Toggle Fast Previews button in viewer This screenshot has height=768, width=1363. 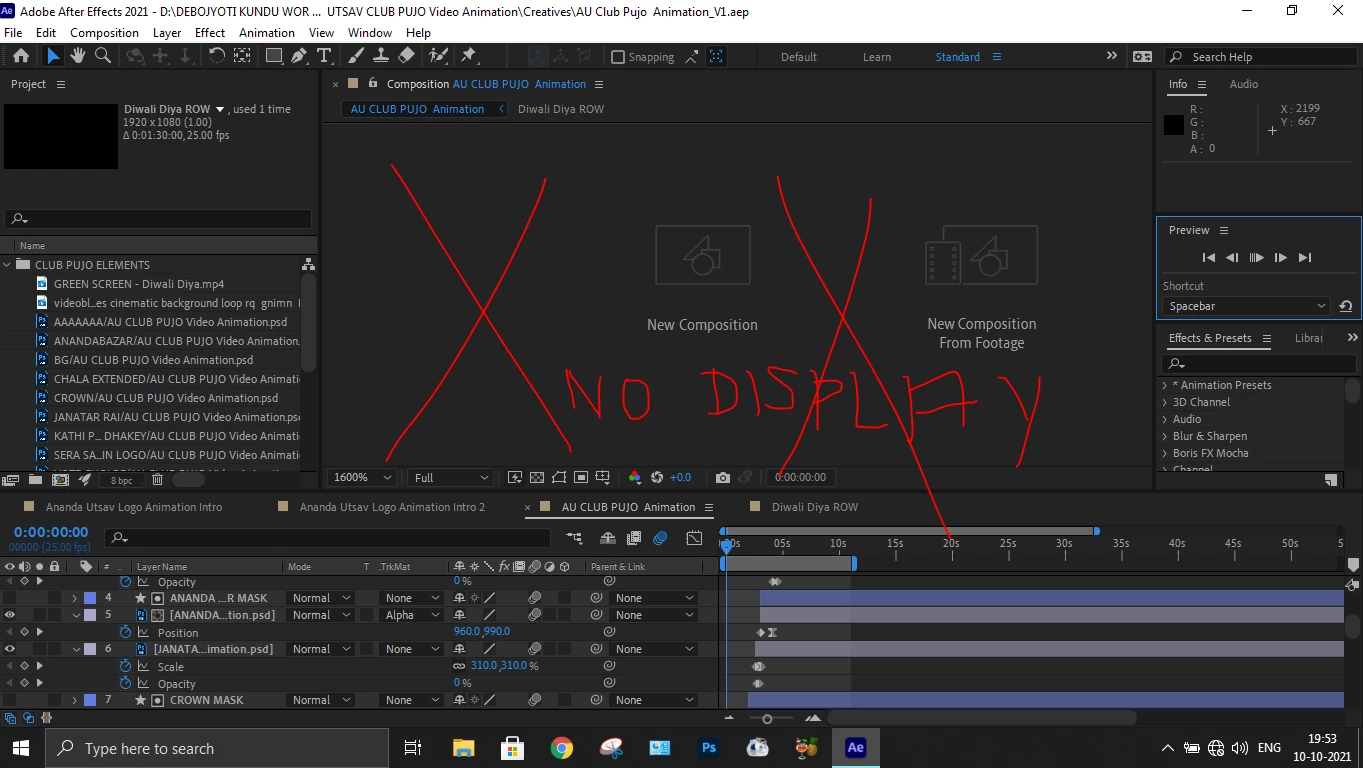click(515, 478)
